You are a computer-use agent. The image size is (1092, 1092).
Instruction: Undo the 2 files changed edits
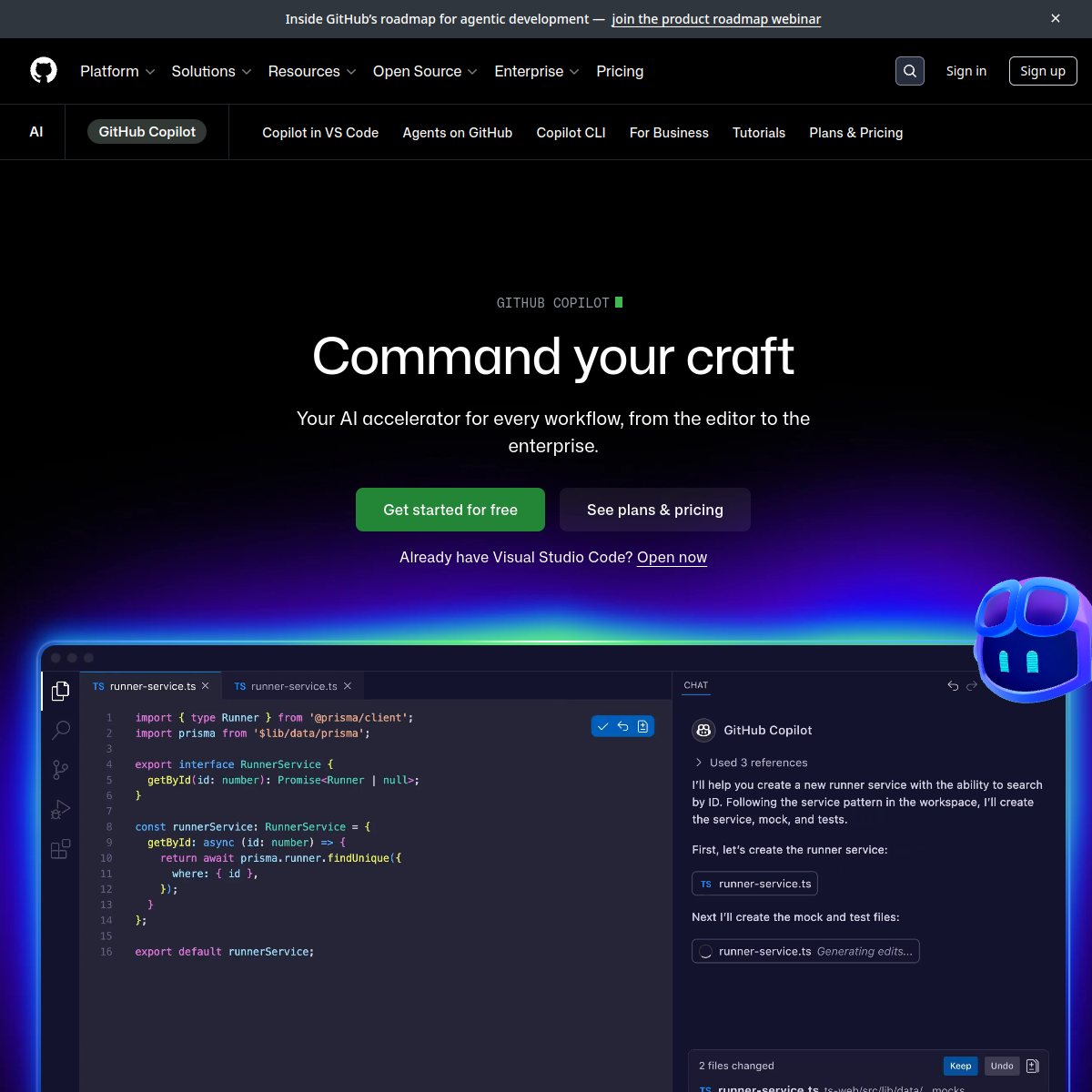tap(1001, 1066)
